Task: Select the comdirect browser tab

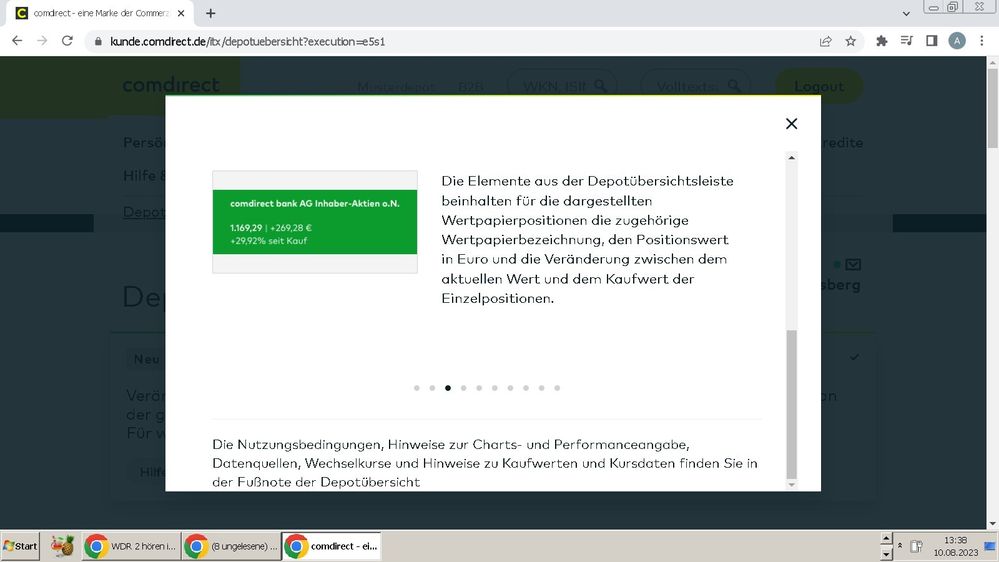Action: pos(101,13)
